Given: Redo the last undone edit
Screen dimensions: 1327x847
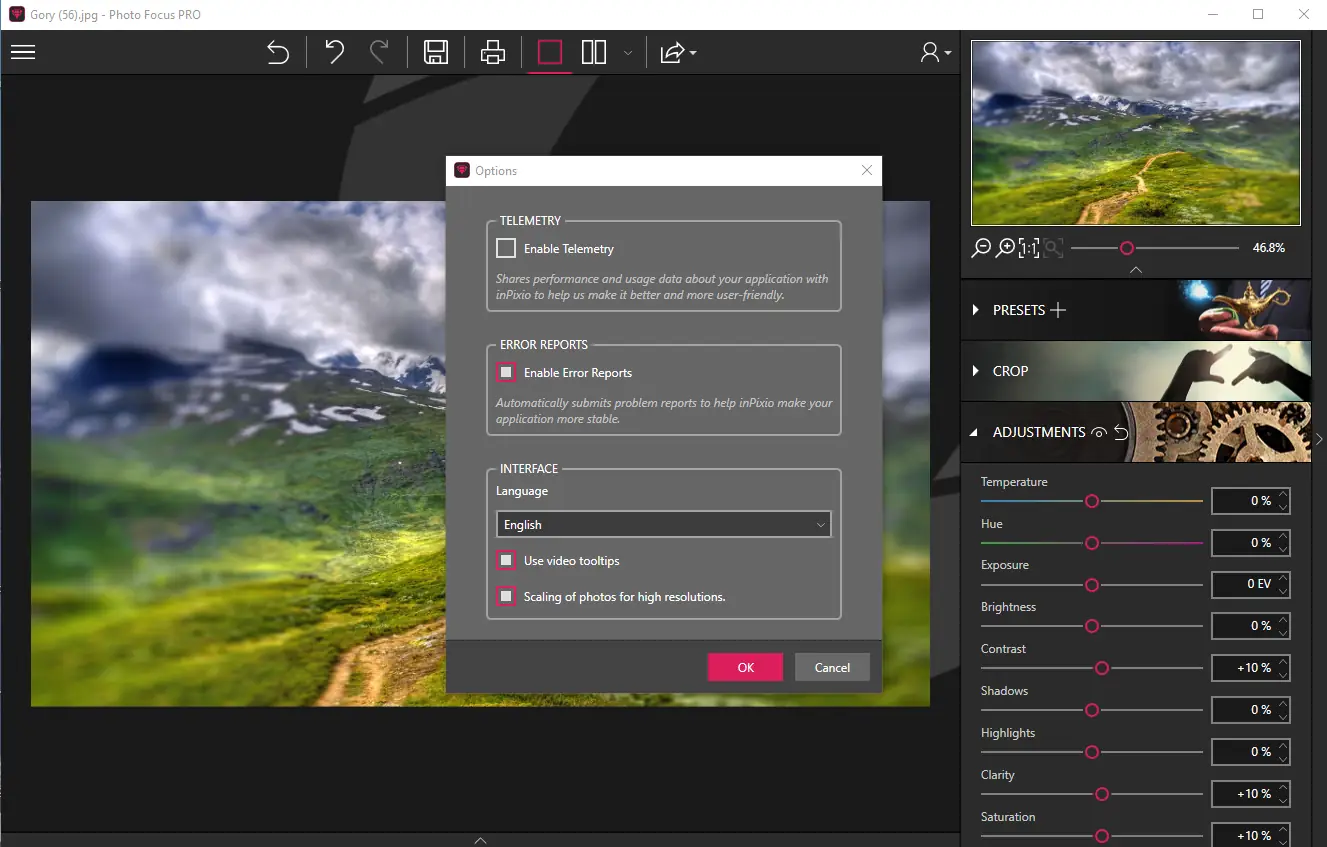Looking at the screenshot, I should [379, 52].
